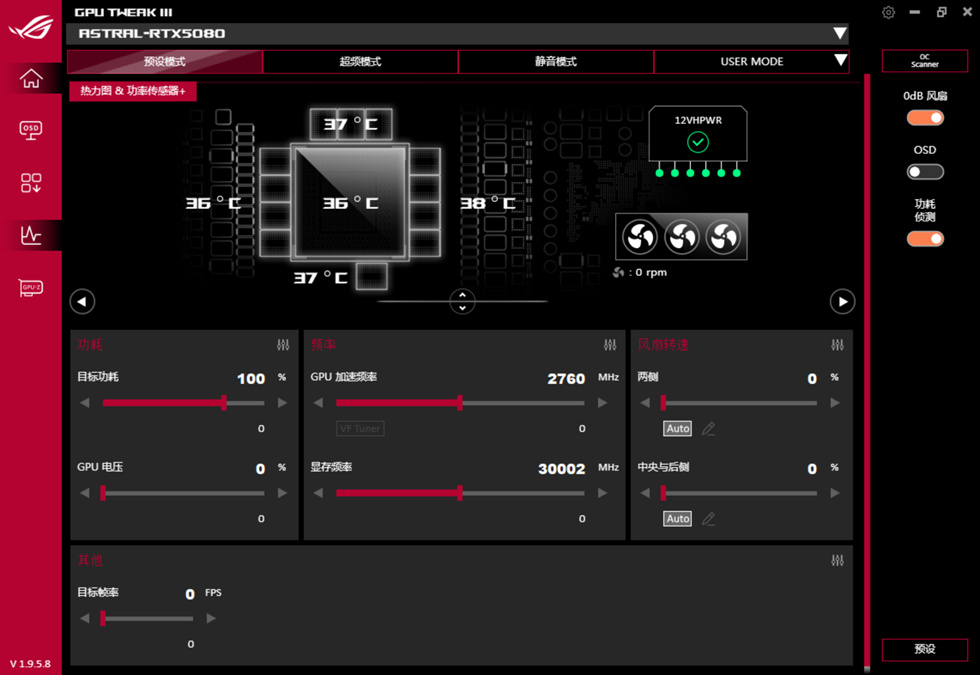Launch GPU-Z from sidebar icon
The height and width of the screenshot is (675, 980).
pos(31,288)
